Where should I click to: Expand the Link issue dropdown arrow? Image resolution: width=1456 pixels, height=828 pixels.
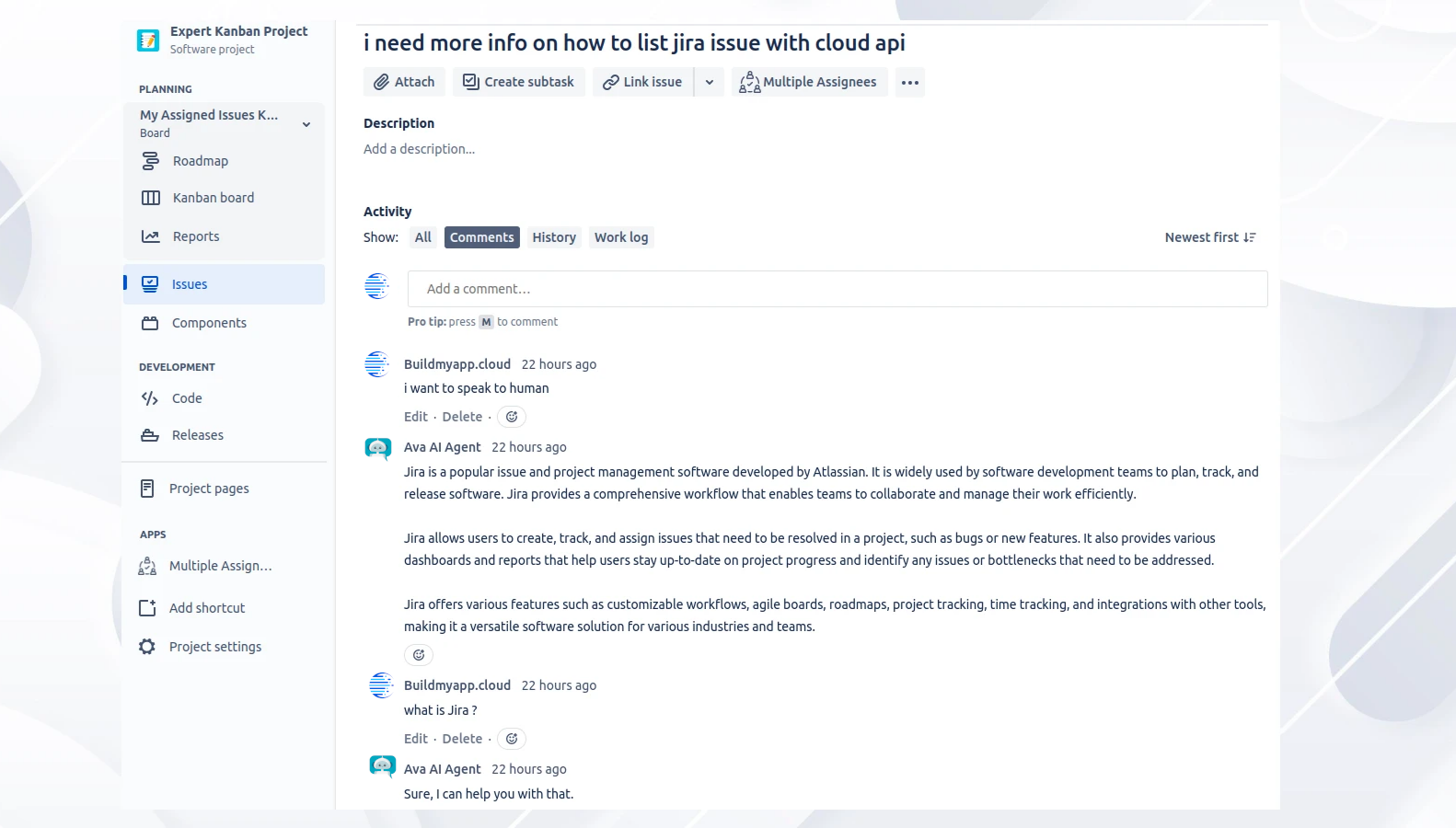coord(709,83)
